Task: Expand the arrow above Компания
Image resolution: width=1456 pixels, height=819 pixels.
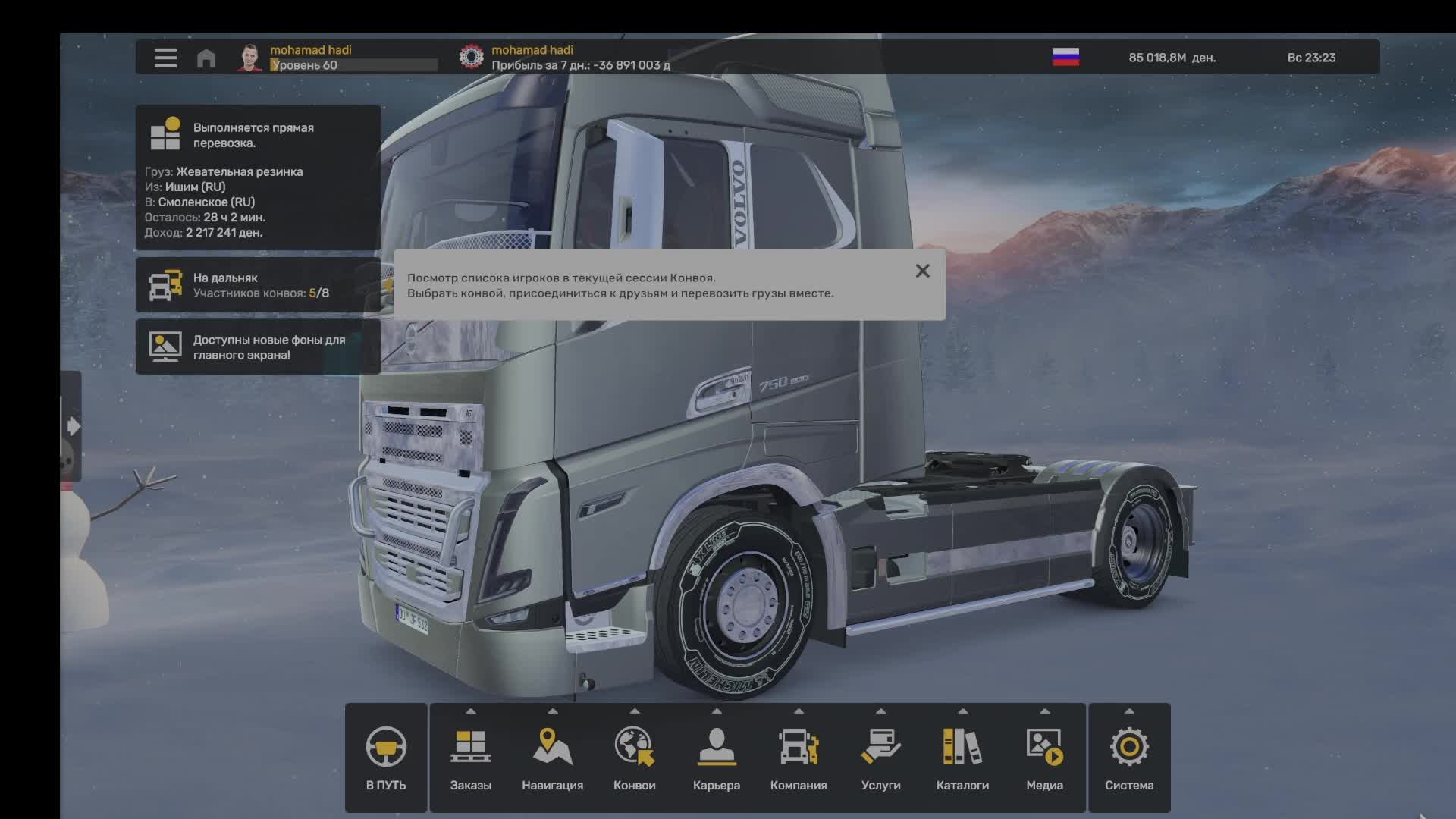Action: 799,711
